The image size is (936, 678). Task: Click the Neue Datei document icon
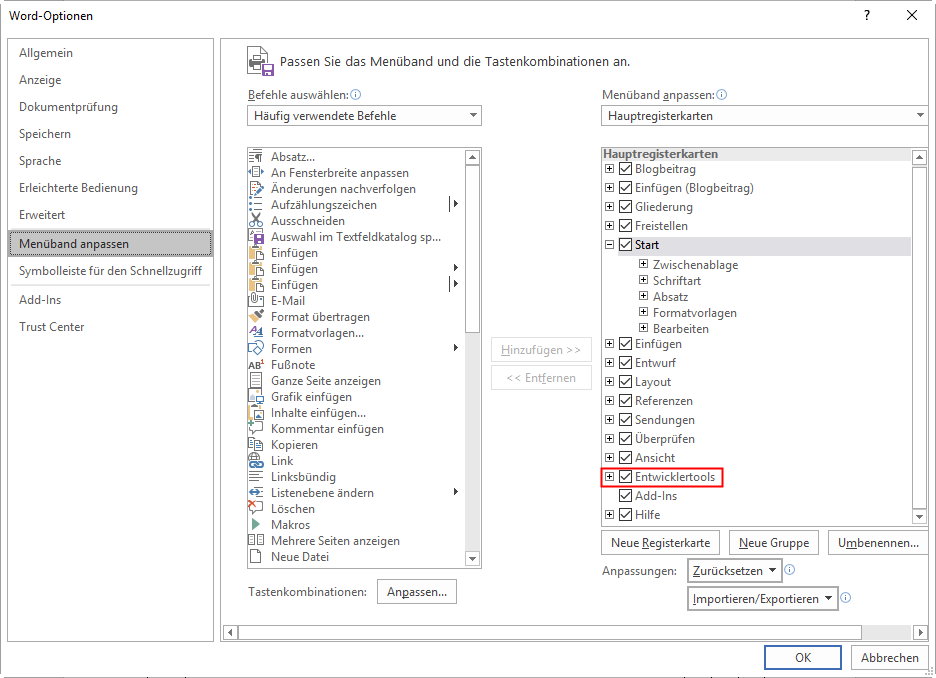click(x=255, y=557)
